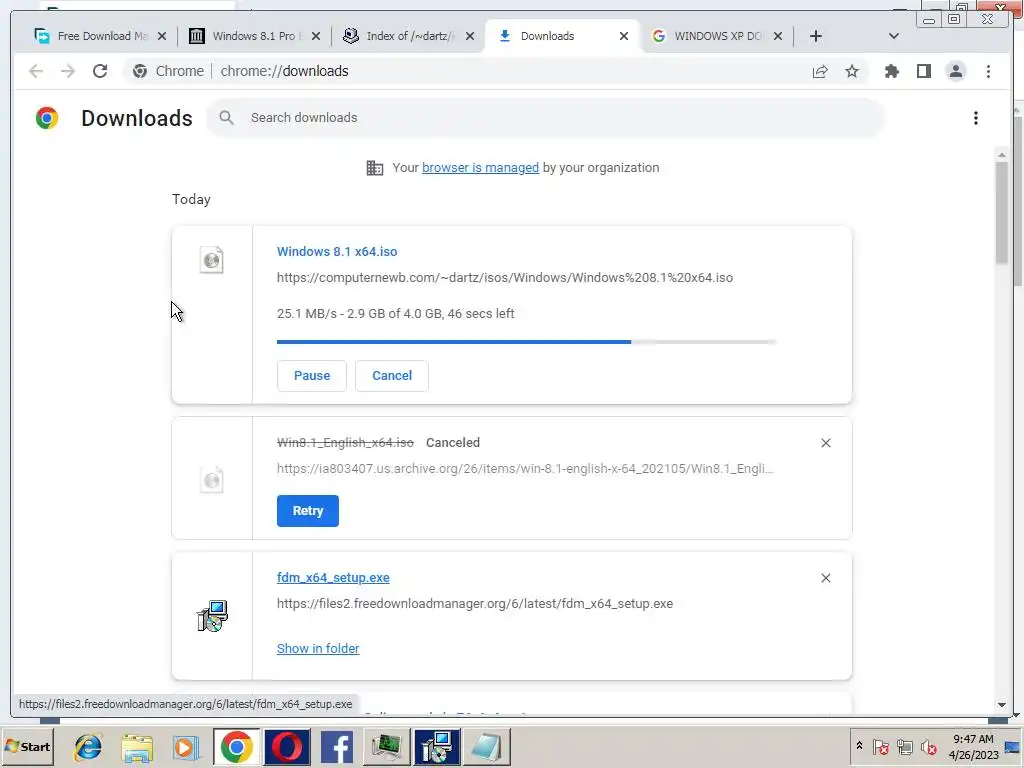Open the Windows 8.1 x64.iso file link

tap(337, 251)
